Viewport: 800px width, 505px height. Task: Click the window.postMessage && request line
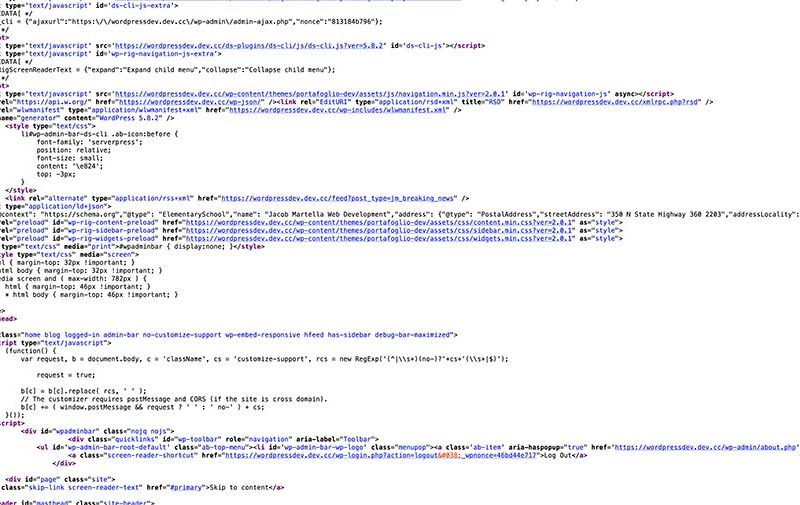tap(142, 407)
